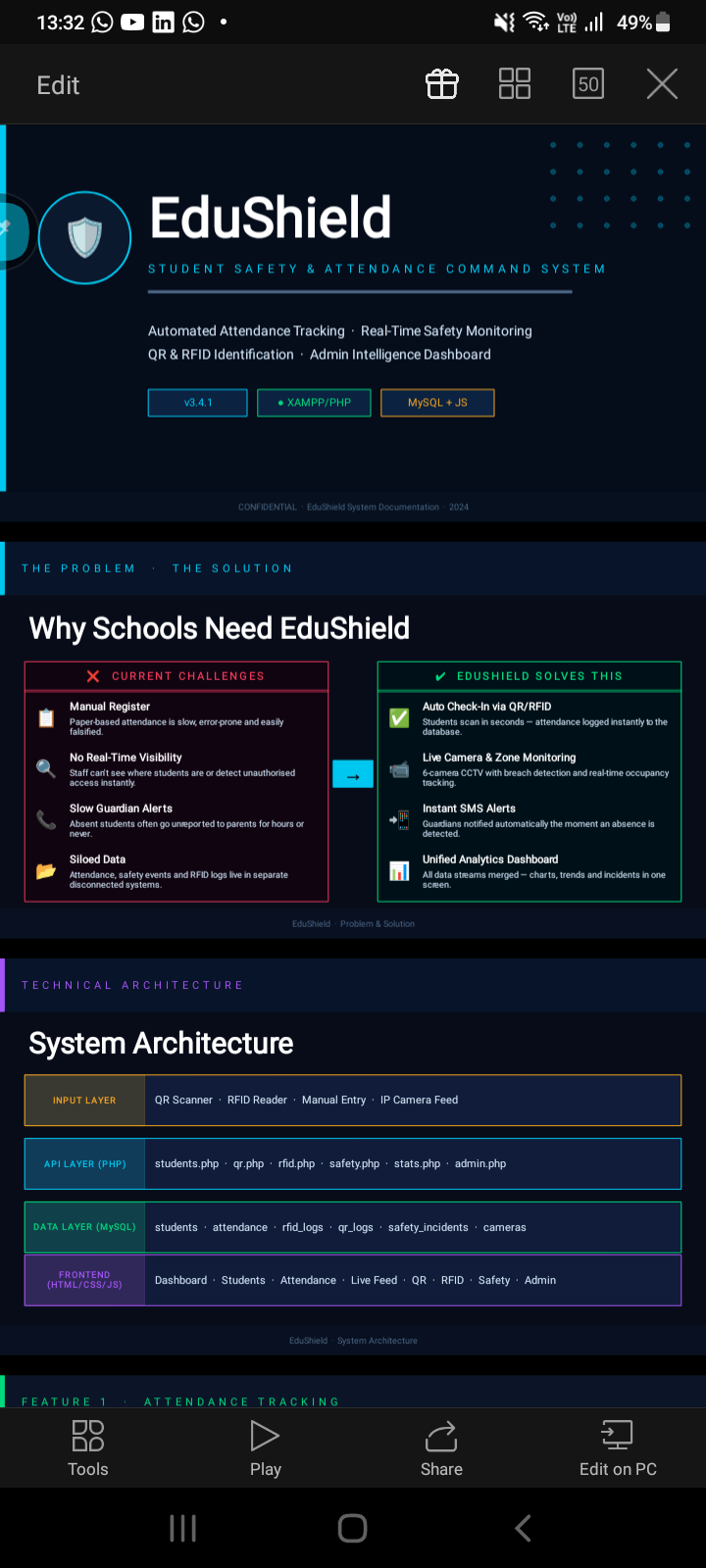706x1568 pixels.
Task: Choose Edit on PC option
Action: [x=618, y=1448]
